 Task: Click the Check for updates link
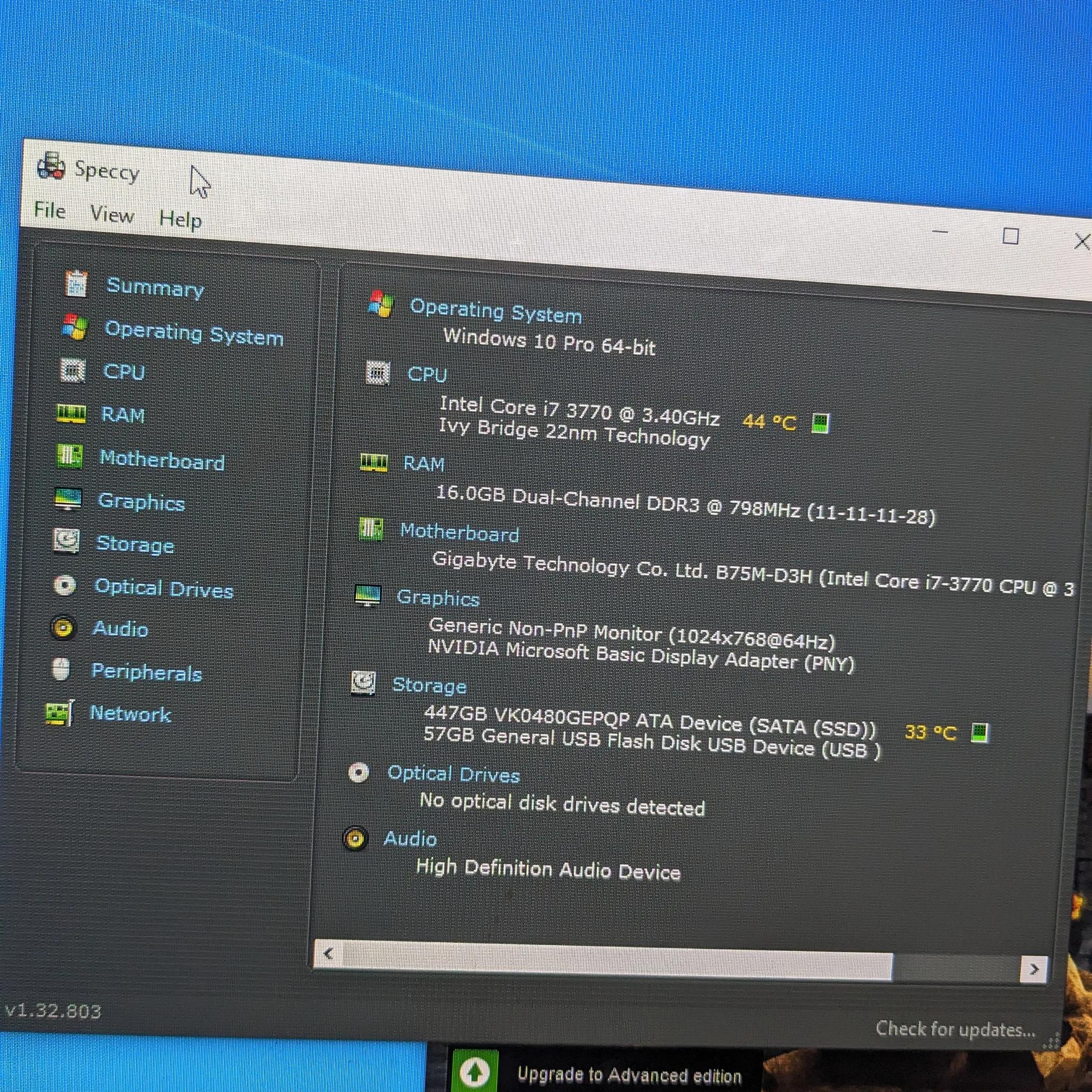[x=955, y=1029]
